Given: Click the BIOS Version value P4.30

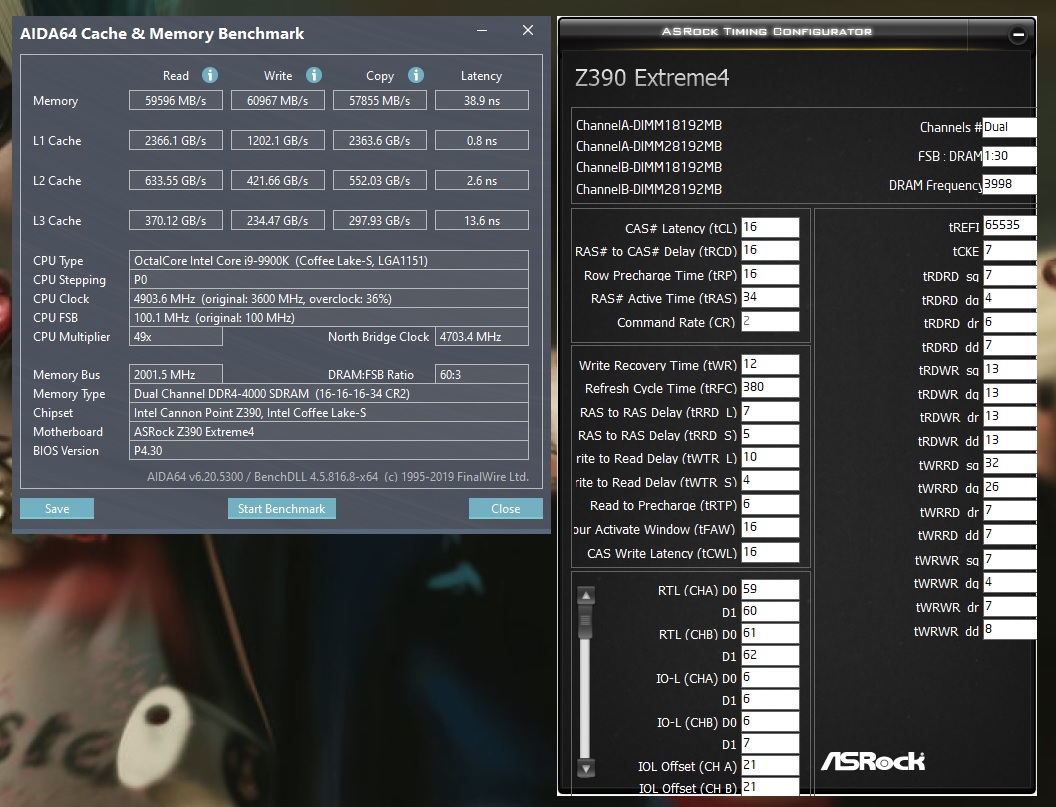Looking at the screenshot, I should point(329,451).
